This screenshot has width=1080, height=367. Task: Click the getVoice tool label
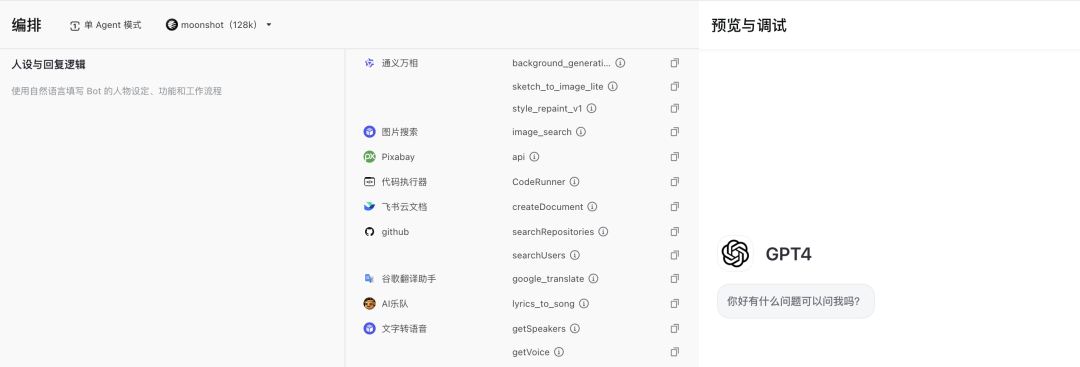tap(531, 352)
